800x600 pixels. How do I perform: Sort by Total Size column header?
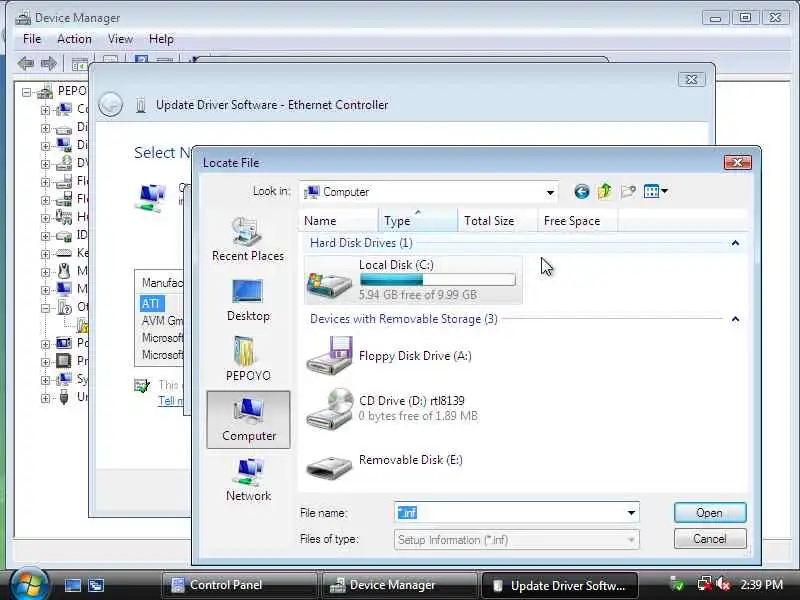pyautogui.click(x=497, y=221)
